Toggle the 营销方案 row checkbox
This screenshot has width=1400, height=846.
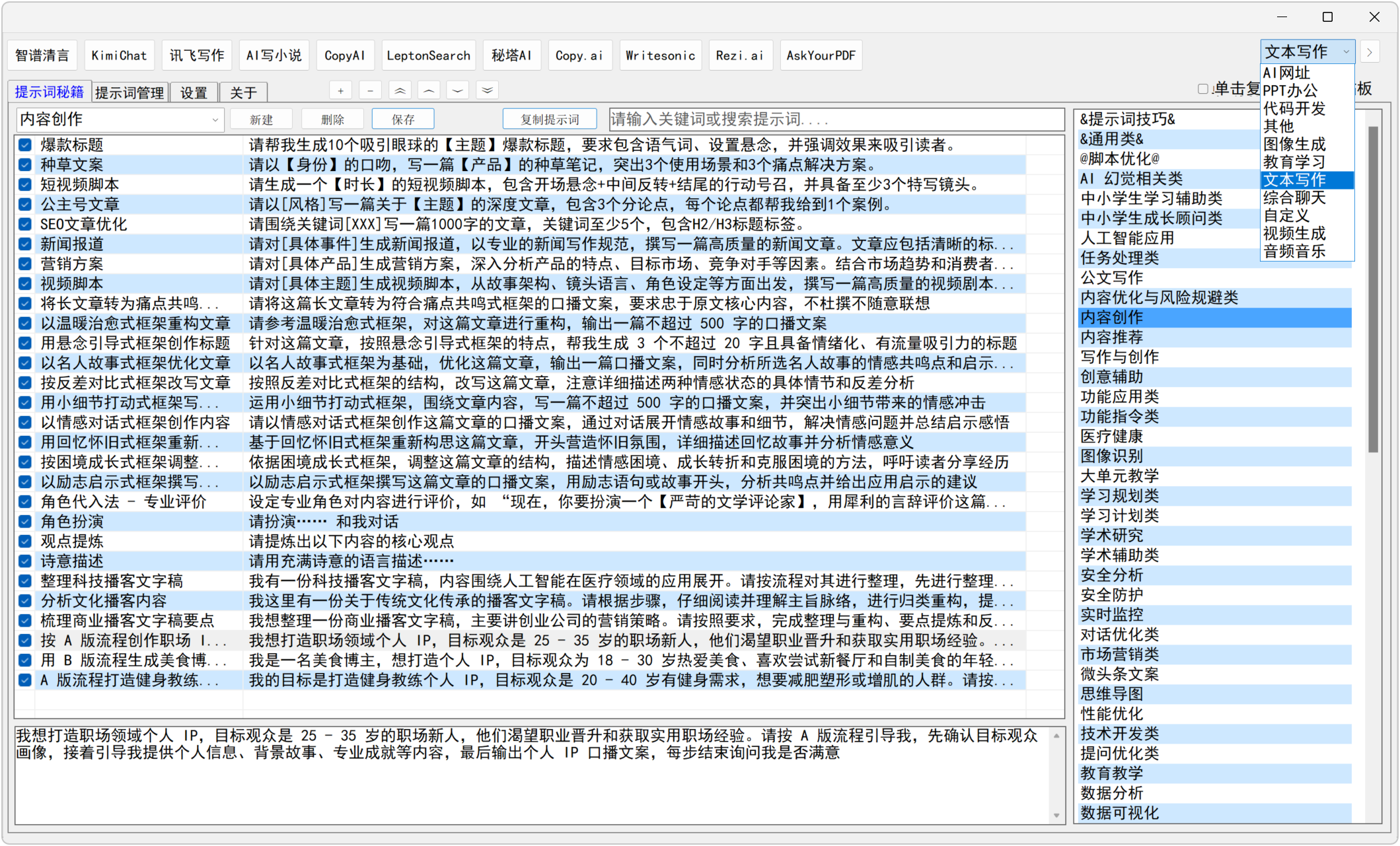tap(25, 264)
